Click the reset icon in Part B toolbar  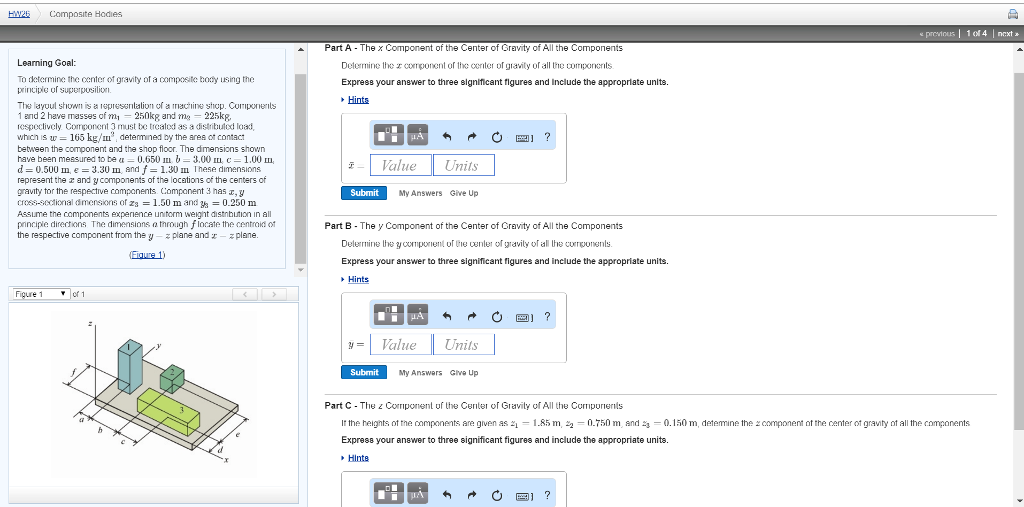click(x=496, y=317)
